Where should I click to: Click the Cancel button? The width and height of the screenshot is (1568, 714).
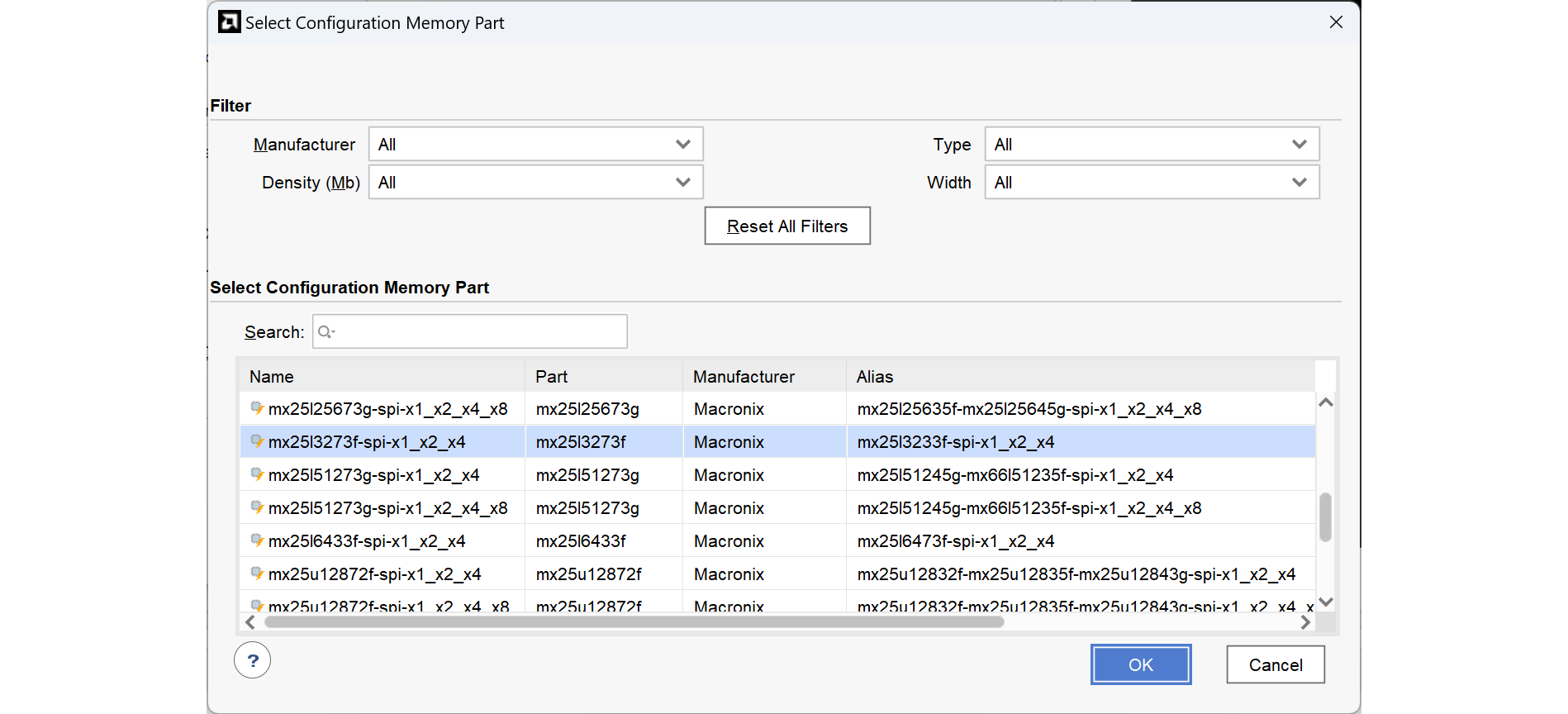(x=1275, y=664)
